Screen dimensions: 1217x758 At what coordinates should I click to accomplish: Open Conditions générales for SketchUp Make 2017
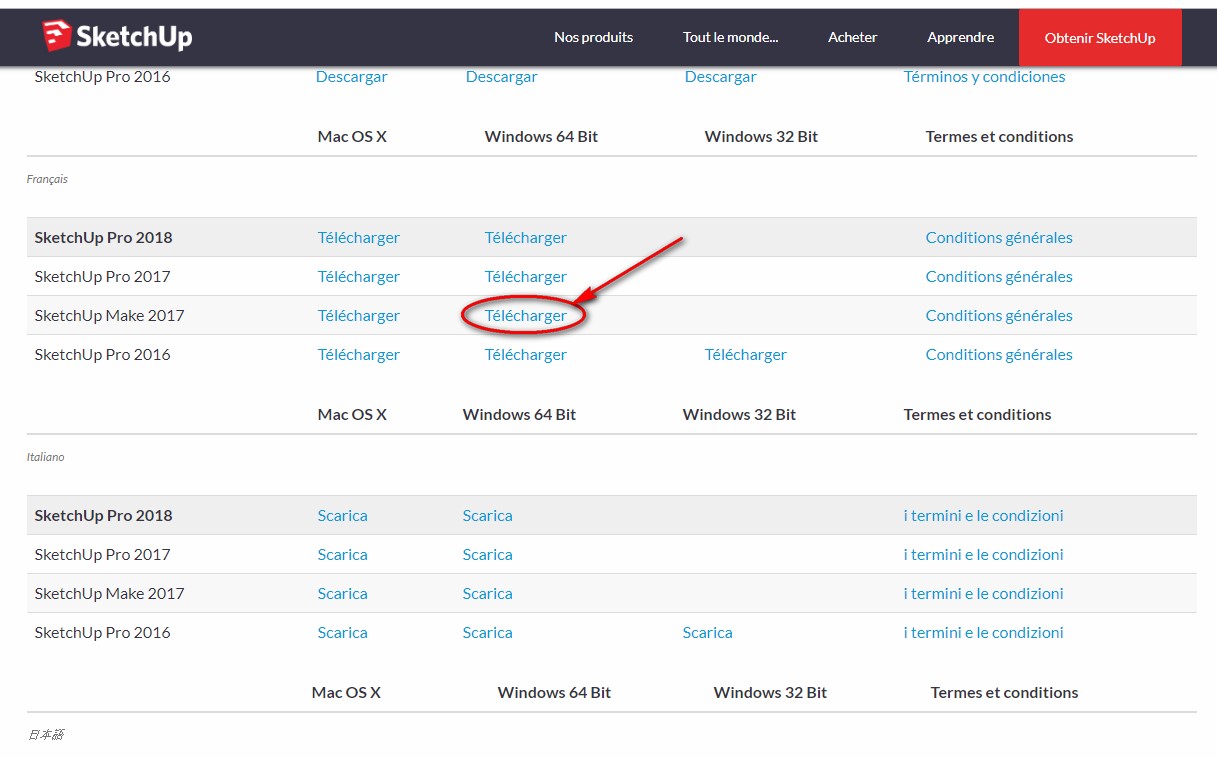pos(999,316)
